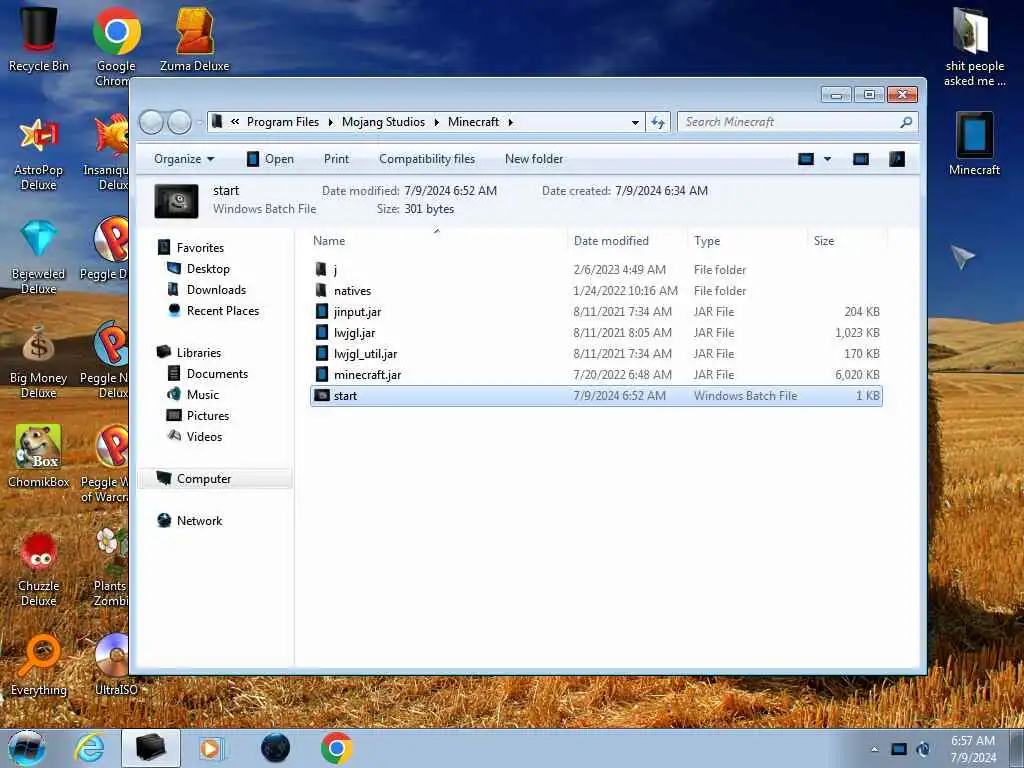Navigate to Mojang Studios breadcrumb

pos(383,122)
